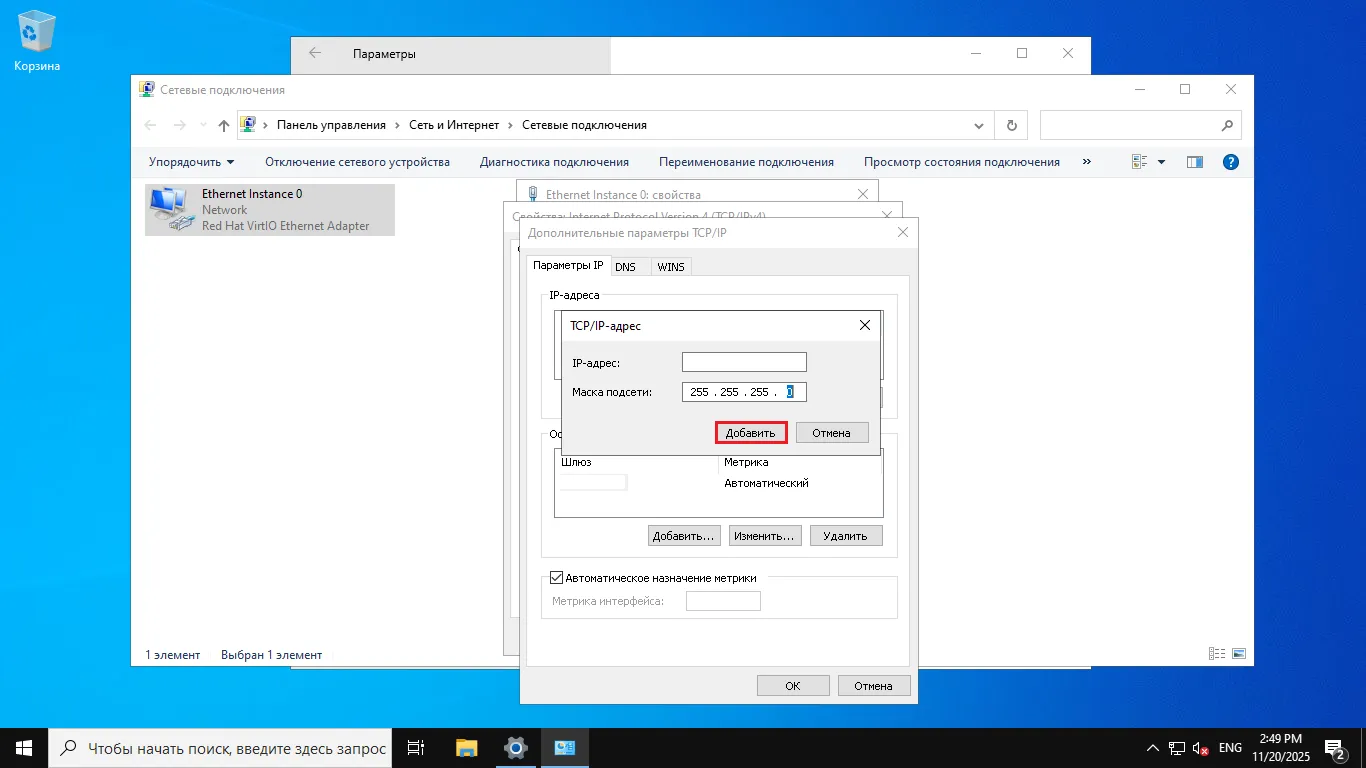1366x768 pixels.
Task: Show hidden toolbar commands chevron
Action: pyautogui.click(x=1087, y=162)
